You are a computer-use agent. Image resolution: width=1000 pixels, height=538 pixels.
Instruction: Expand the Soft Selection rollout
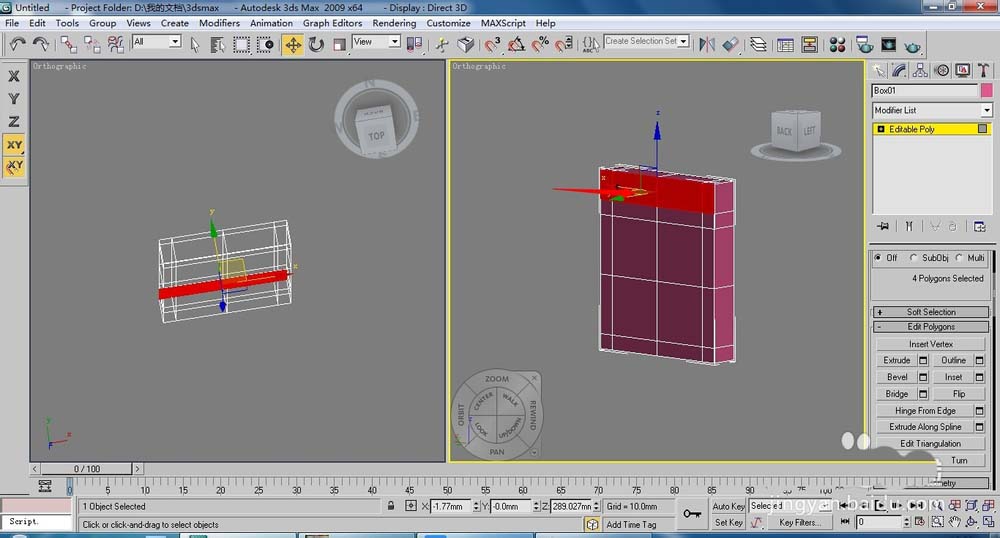pyautogui.click(x=931, y=312)
